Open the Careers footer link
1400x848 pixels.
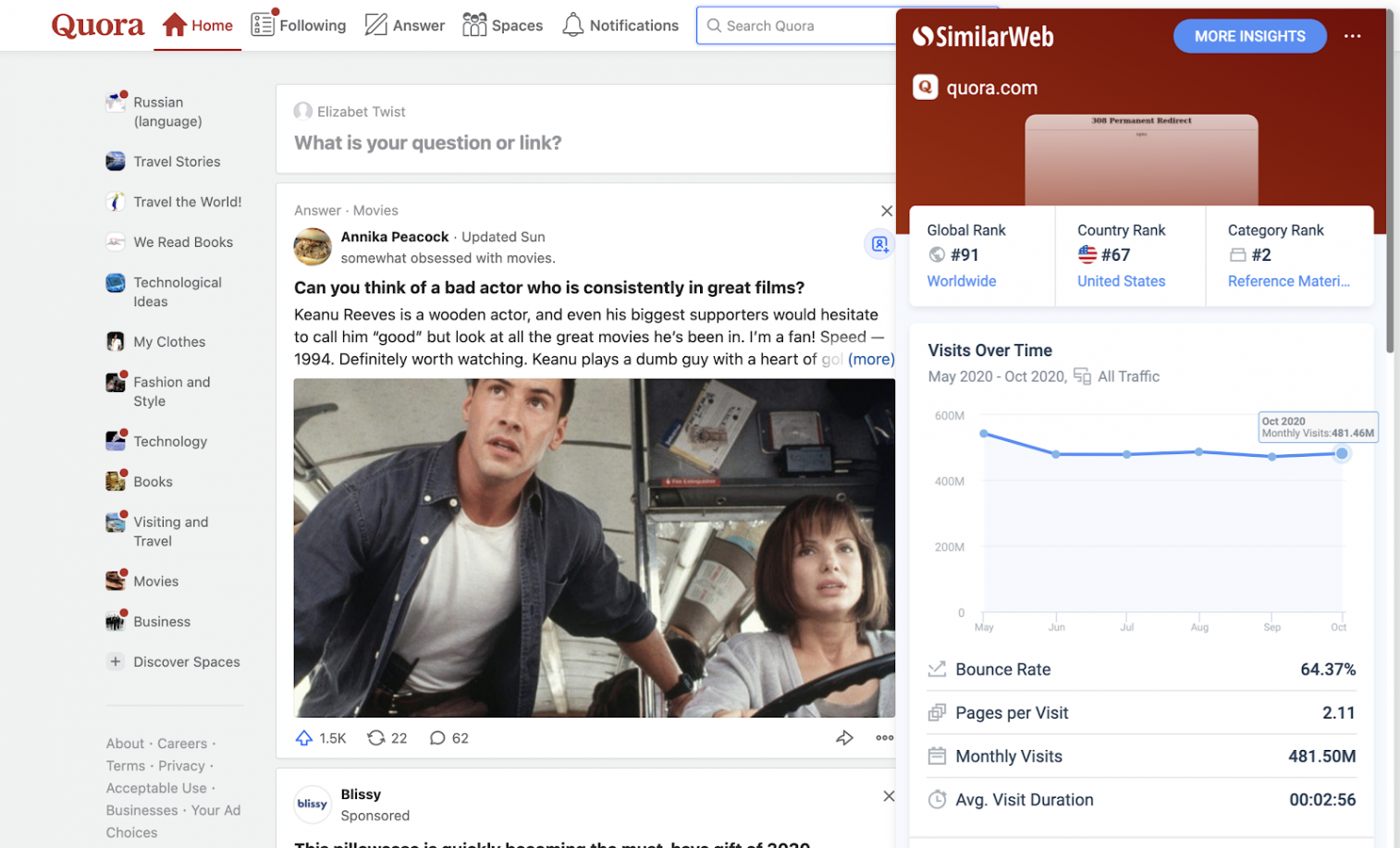click(182, 744)
